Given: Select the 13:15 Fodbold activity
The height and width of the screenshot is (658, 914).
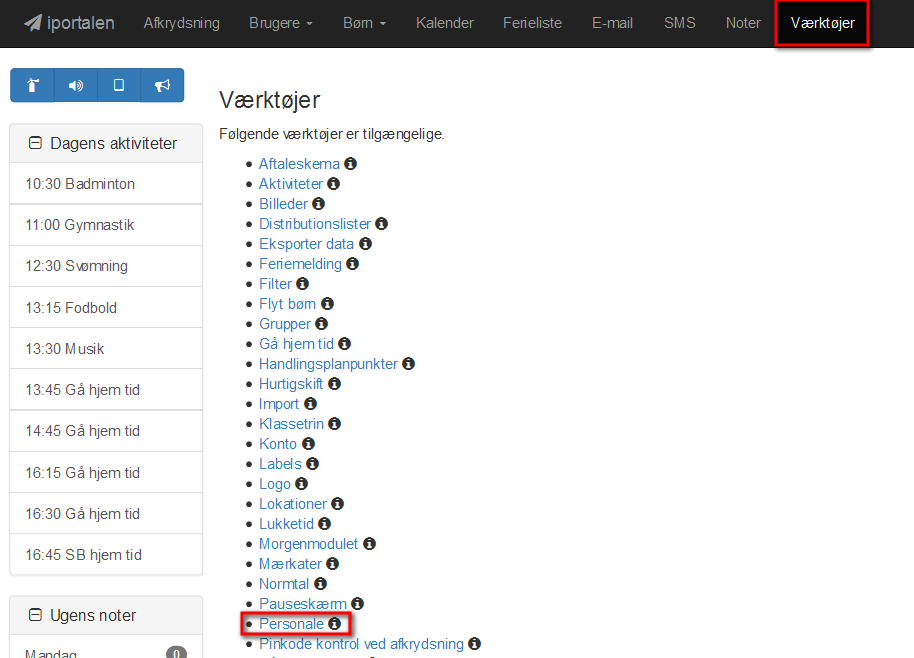Looking at the screenshot, I should 106,307.
